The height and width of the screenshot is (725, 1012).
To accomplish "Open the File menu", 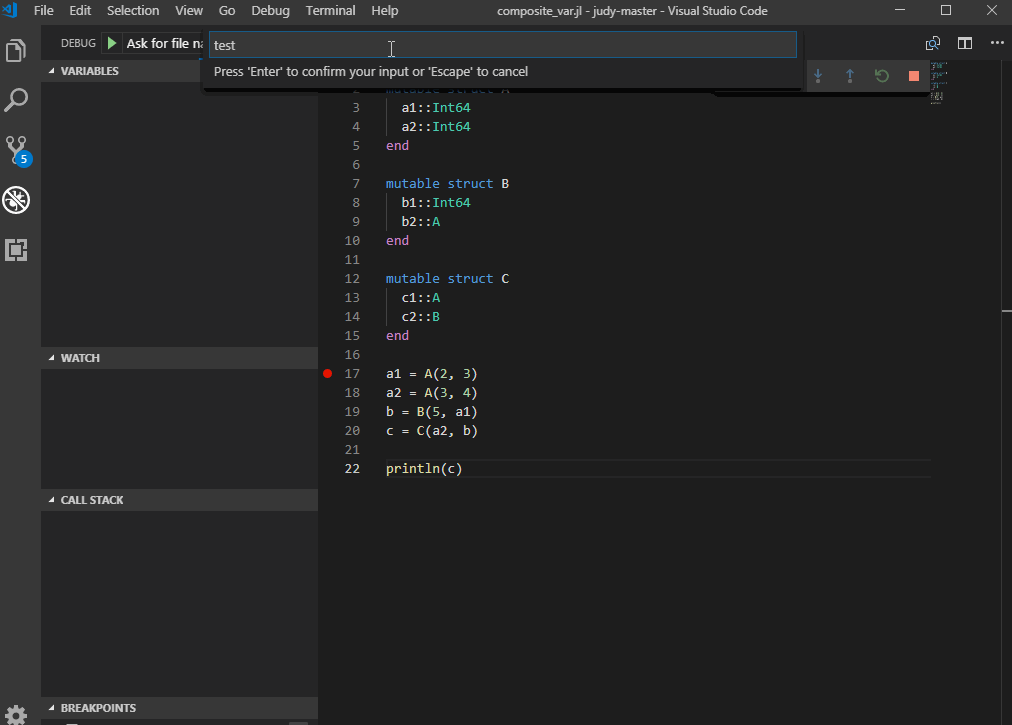I will pyautogui.click(x=44, y=10).
